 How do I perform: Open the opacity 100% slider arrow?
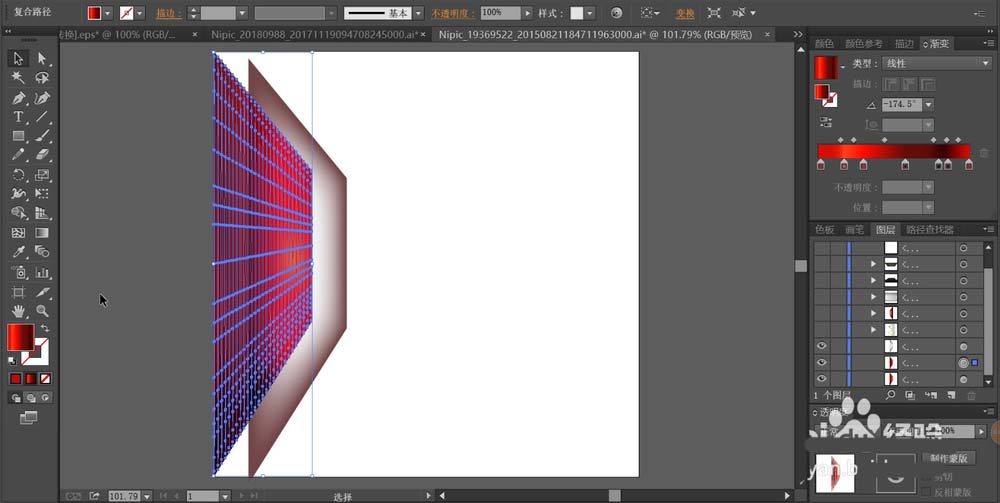point(527,13)
